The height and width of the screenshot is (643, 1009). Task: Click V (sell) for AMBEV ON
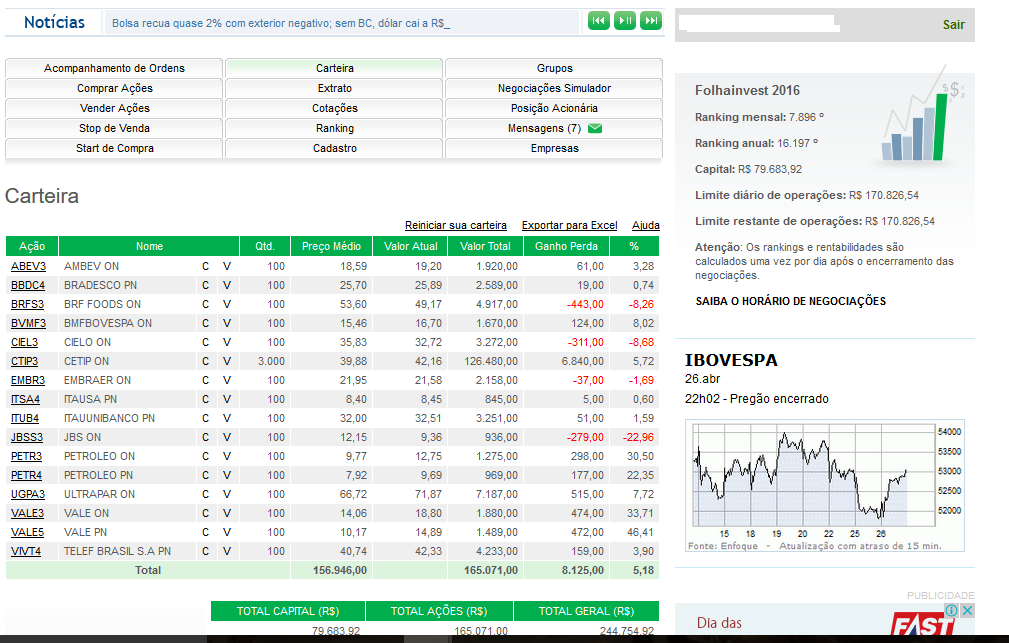(227, 266)
